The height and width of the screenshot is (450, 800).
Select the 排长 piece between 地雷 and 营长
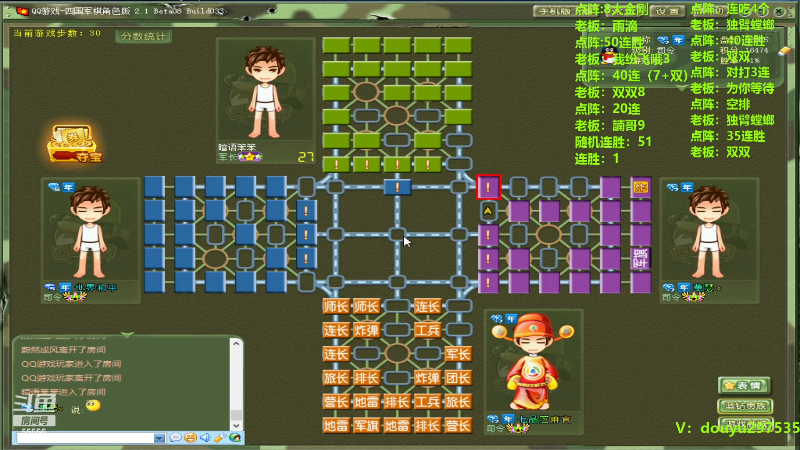pos(427,425)
